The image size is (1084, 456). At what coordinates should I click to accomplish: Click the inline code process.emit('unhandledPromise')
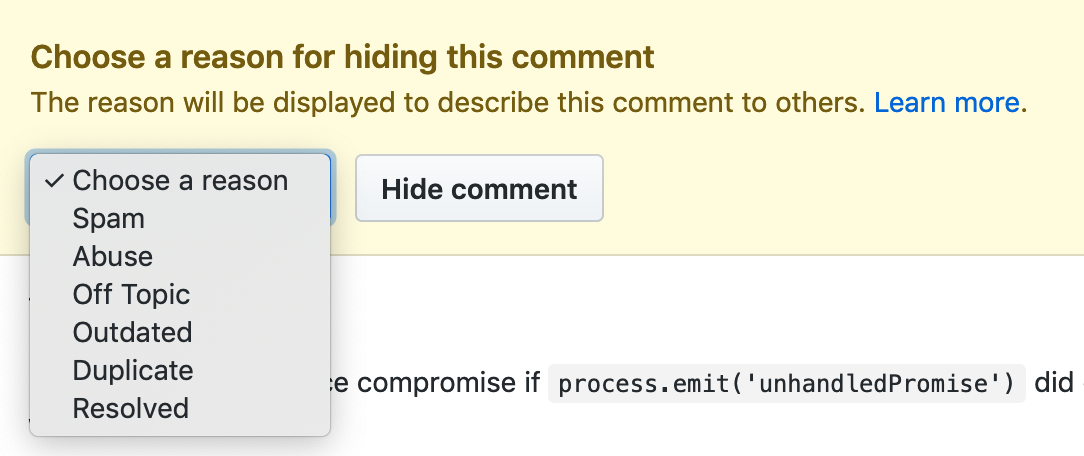tap(787, 384)
